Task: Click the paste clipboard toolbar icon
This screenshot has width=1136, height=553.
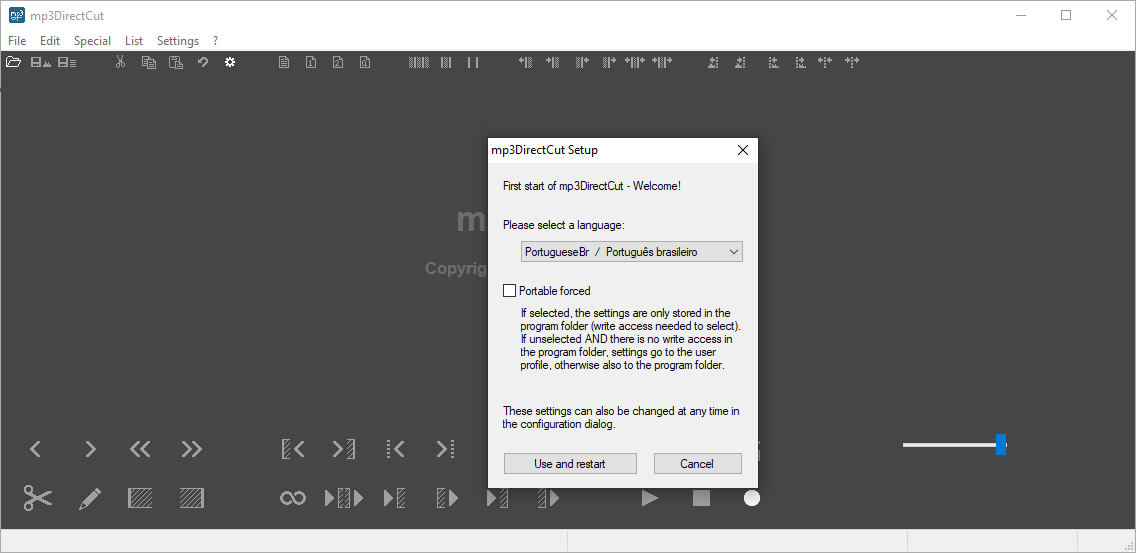Action: coord(175,62)
